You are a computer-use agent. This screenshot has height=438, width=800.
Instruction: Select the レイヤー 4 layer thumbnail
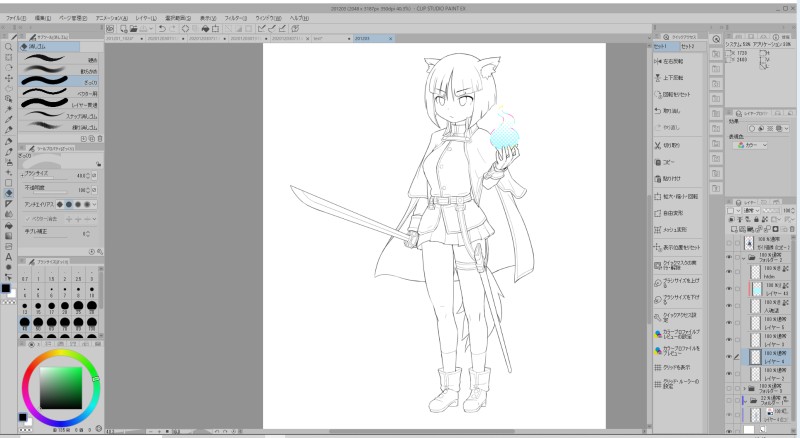(x=756, y=357)
